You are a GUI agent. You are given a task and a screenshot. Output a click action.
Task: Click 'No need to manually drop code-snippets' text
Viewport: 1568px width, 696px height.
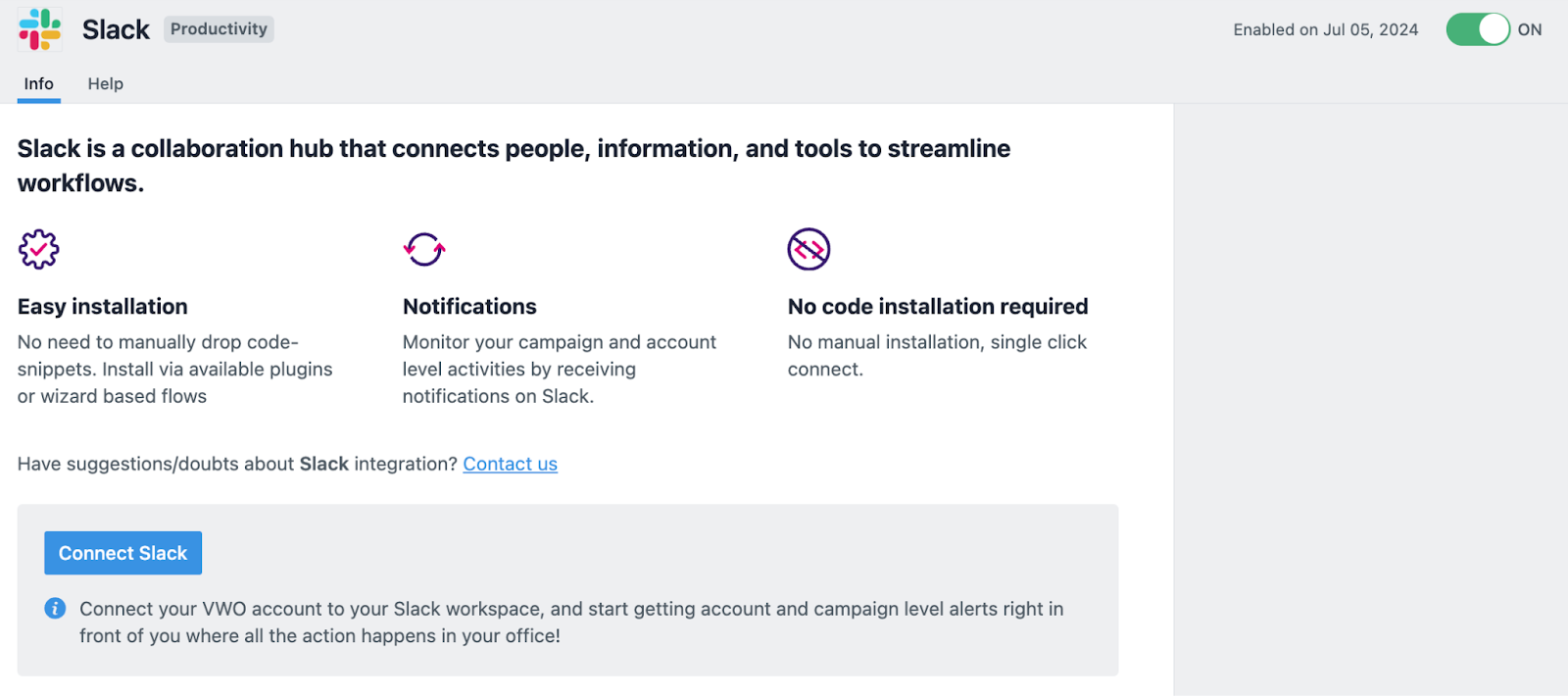(174, 370)
